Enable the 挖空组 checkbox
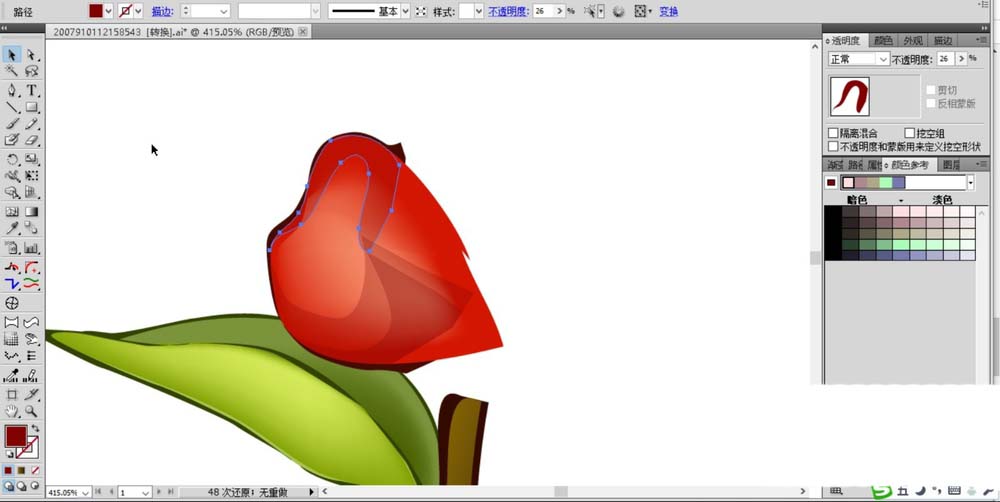Image resolution: width=1000 pixels, height=502 pixels. (910, 133)
